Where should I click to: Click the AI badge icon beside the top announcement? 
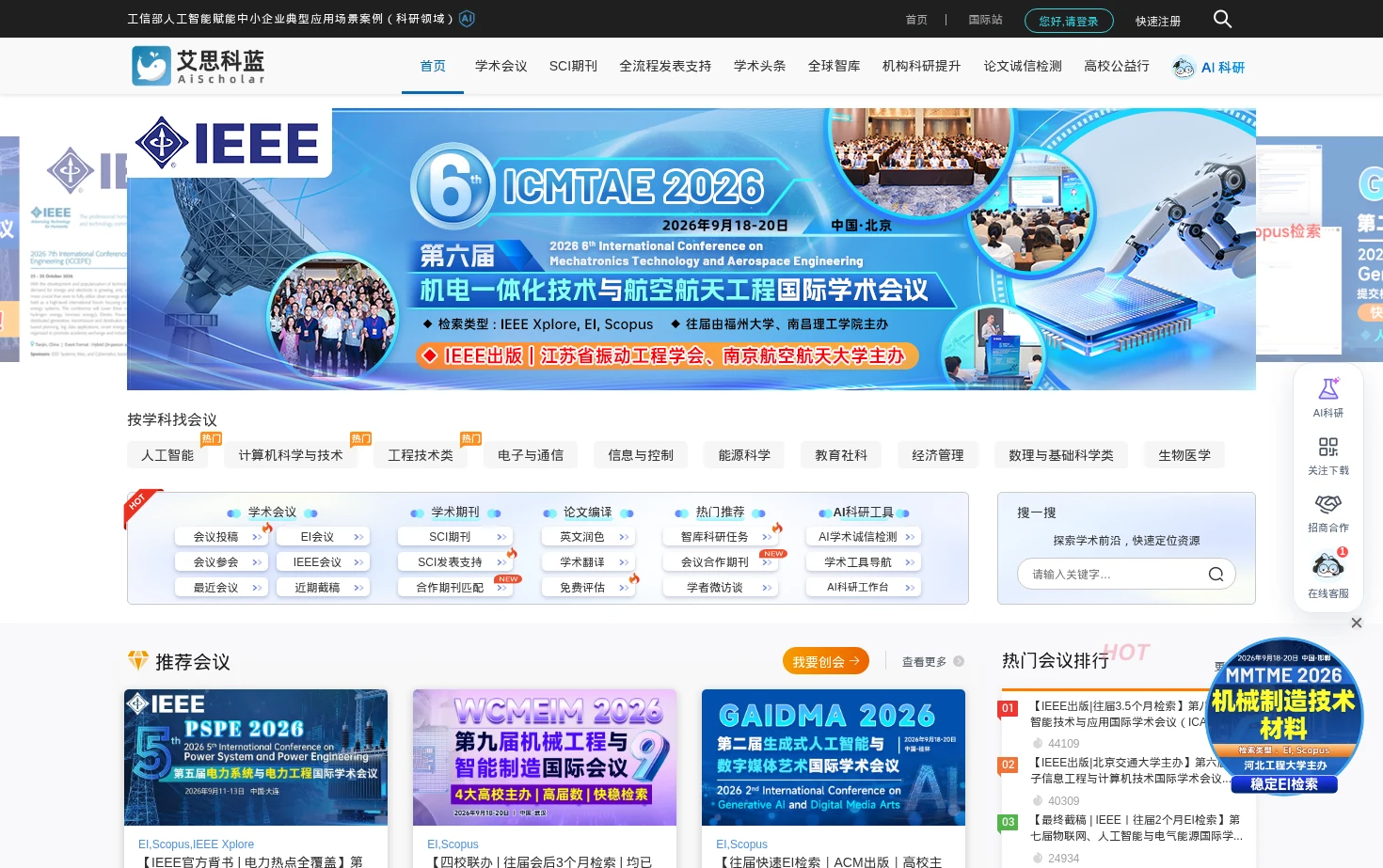tap(467, 19)
